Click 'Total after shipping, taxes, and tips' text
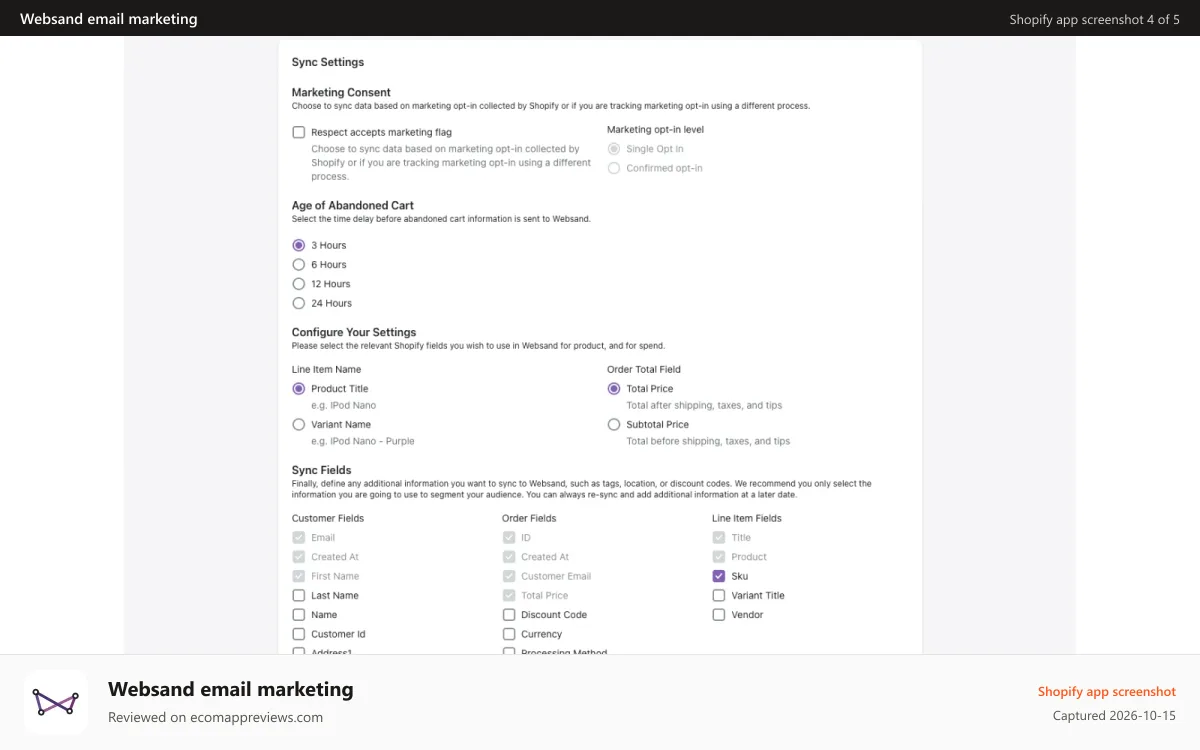Screen dimensions: 1200x750 click(705, 406)
